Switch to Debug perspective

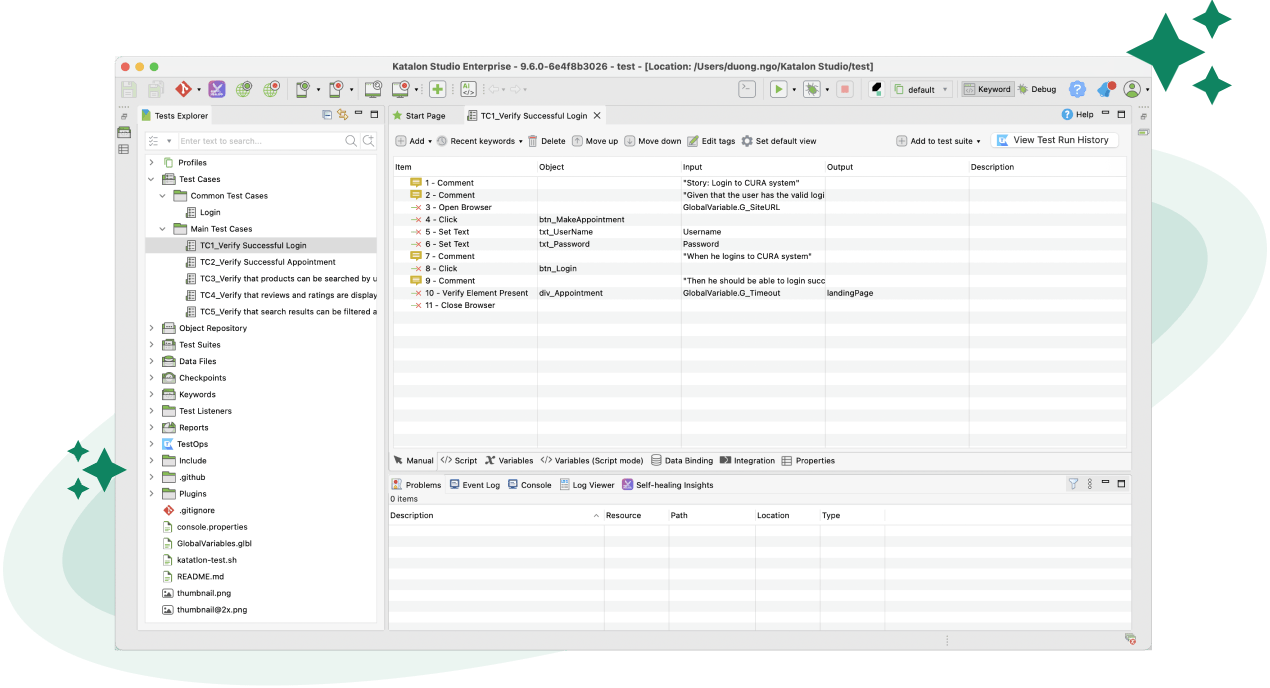(x=1037, y=89)
